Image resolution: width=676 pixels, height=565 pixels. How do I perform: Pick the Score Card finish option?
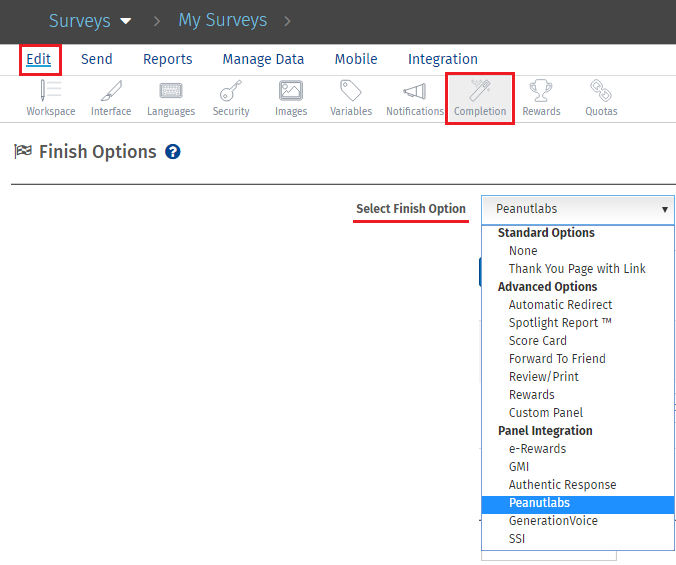(537, 341)
